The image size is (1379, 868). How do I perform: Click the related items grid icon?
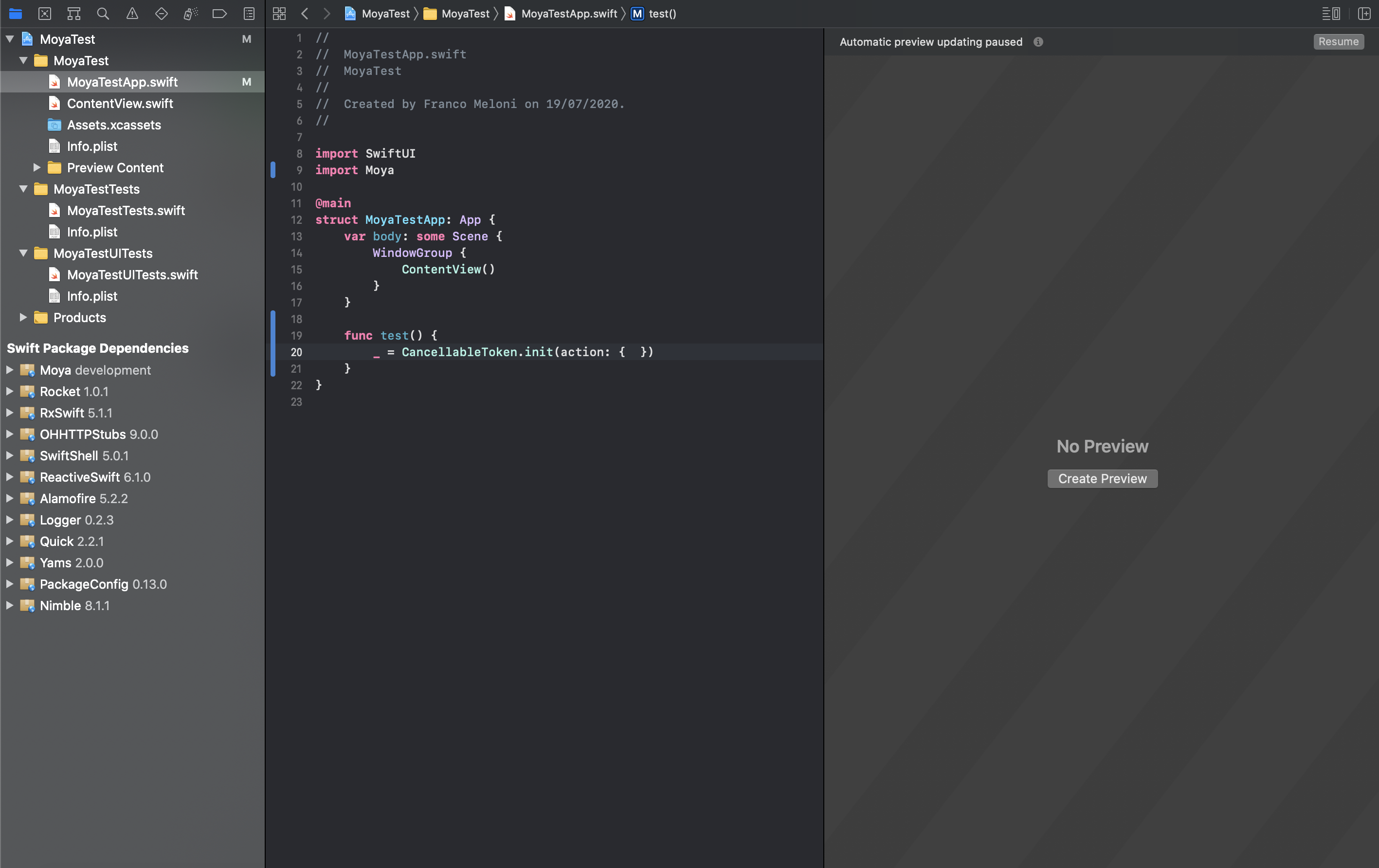(x=279, y=14)
